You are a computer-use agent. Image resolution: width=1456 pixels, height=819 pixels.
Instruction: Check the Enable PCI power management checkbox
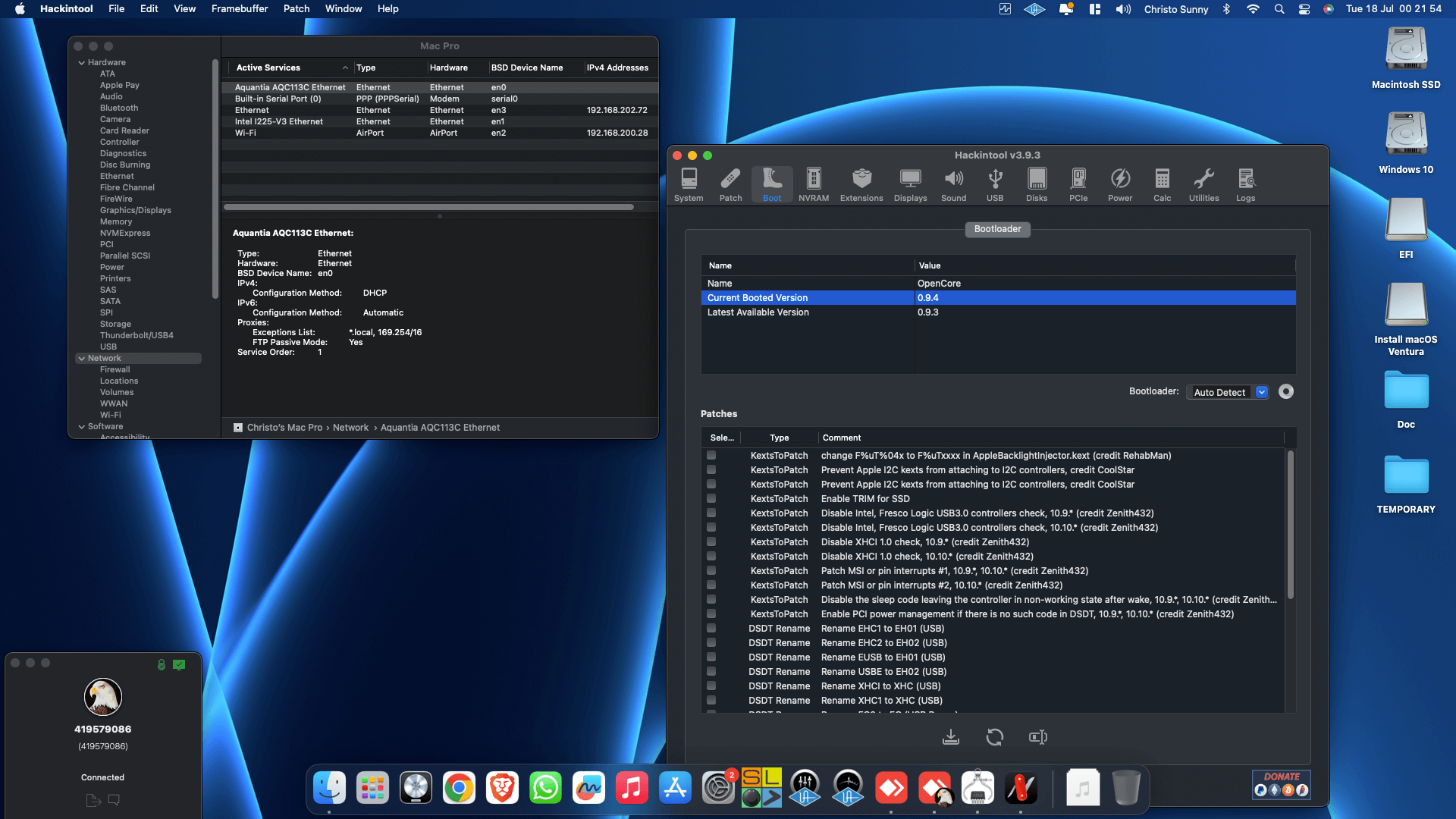coord(711,614)
